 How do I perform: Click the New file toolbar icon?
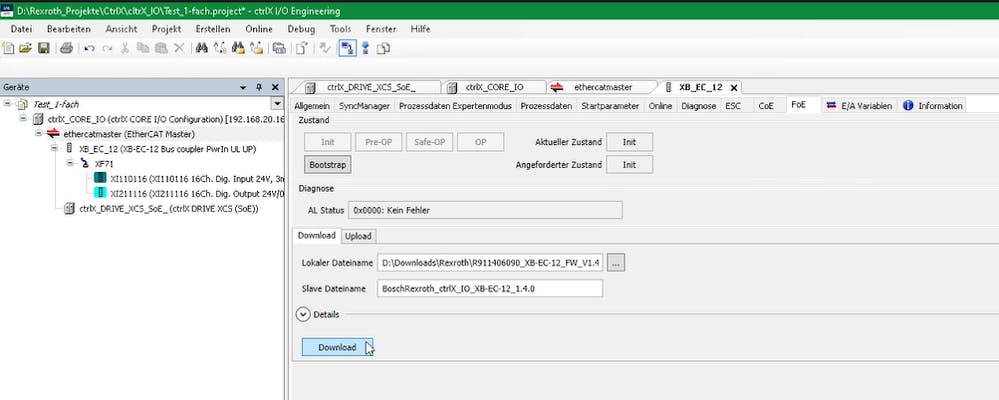point(9,48)
